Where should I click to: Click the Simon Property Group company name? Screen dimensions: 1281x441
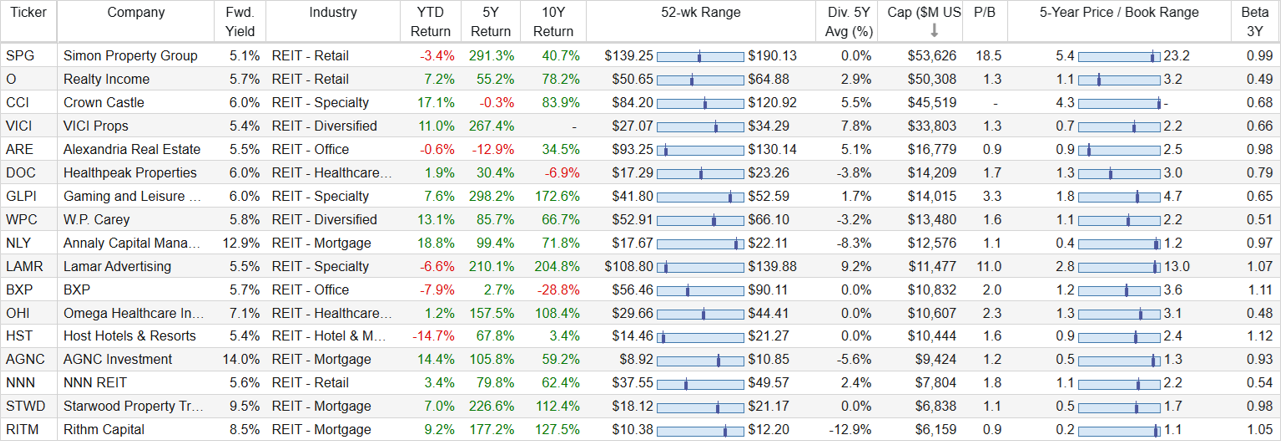pyautogui.click(x=130, y=56)
